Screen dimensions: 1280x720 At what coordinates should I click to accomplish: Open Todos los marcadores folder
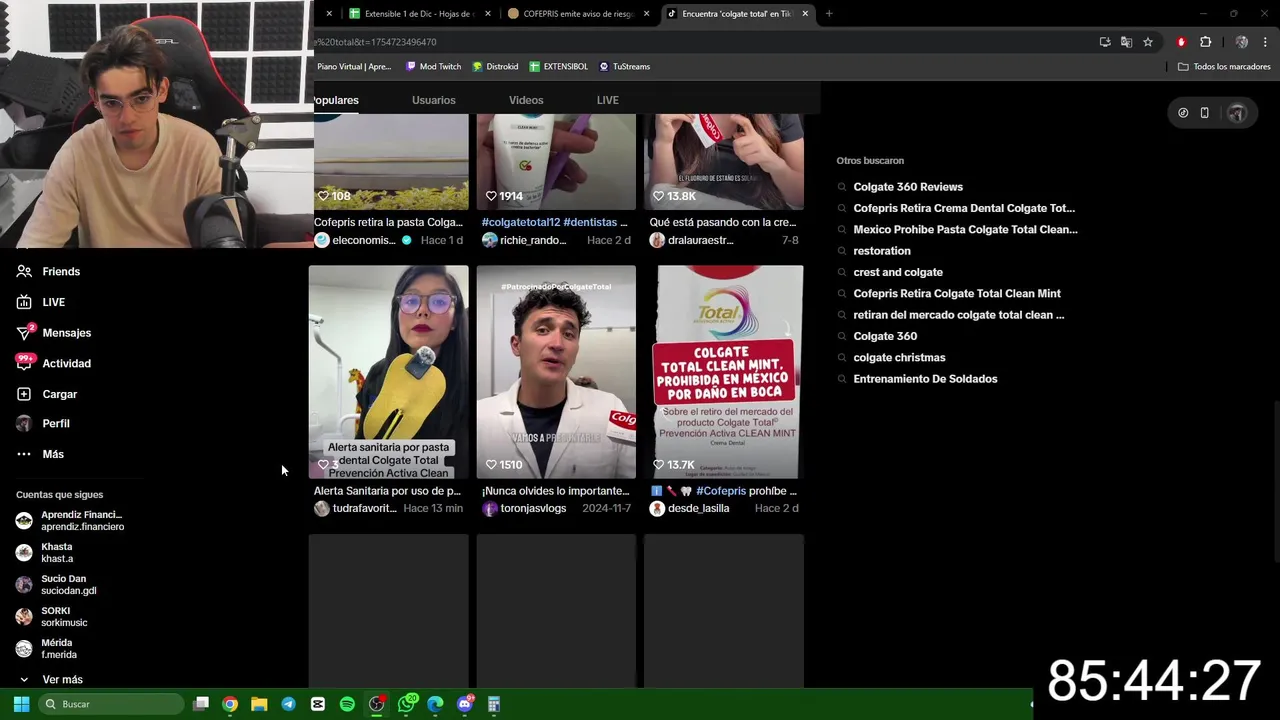point(1224,67)
